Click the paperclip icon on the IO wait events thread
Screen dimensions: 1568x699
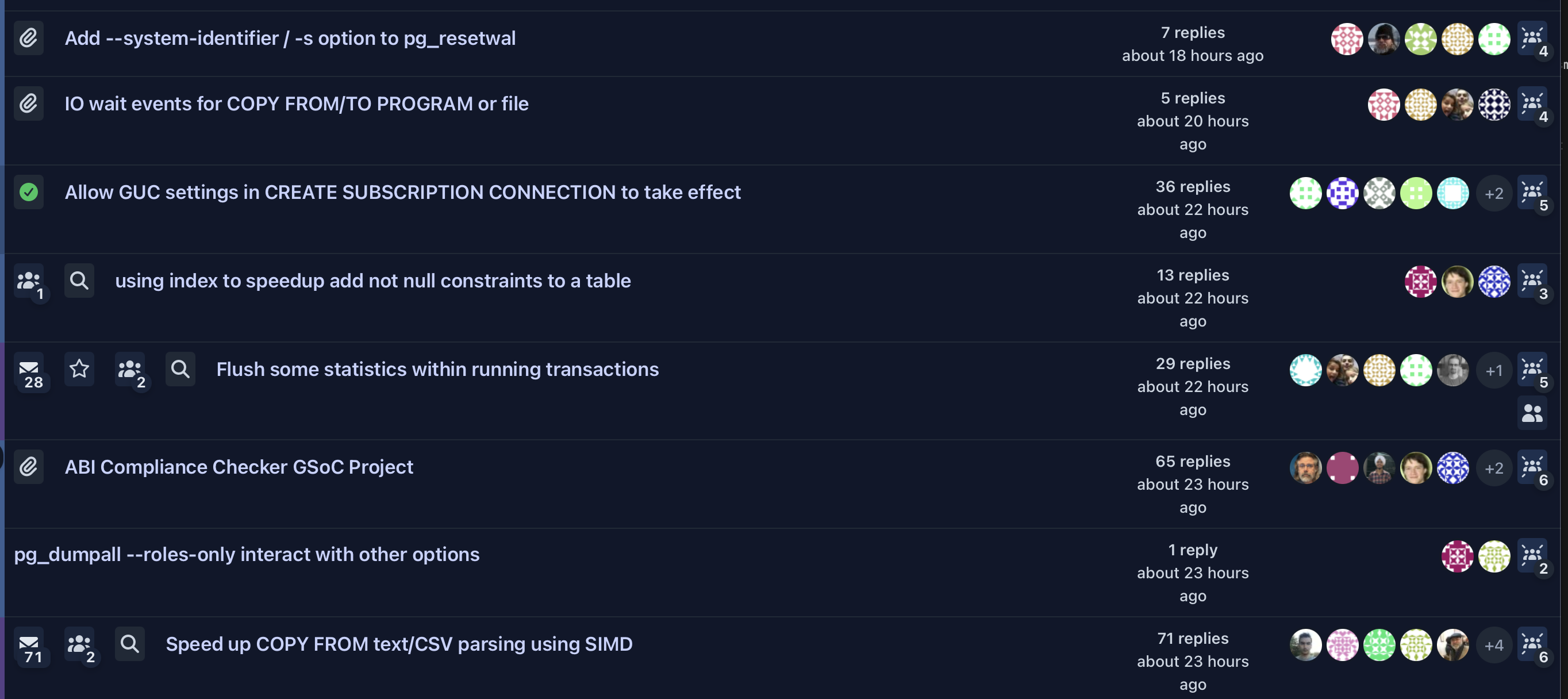pyautogui.click(x=29, y=103)
